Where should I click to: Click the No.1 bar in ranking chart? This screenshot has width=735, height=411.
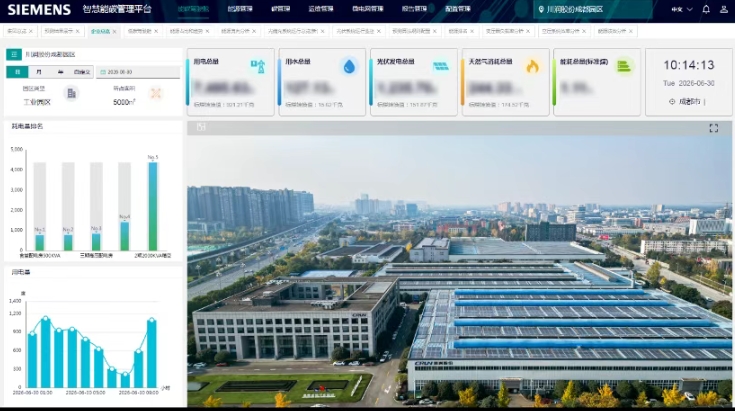coord(40,242)
